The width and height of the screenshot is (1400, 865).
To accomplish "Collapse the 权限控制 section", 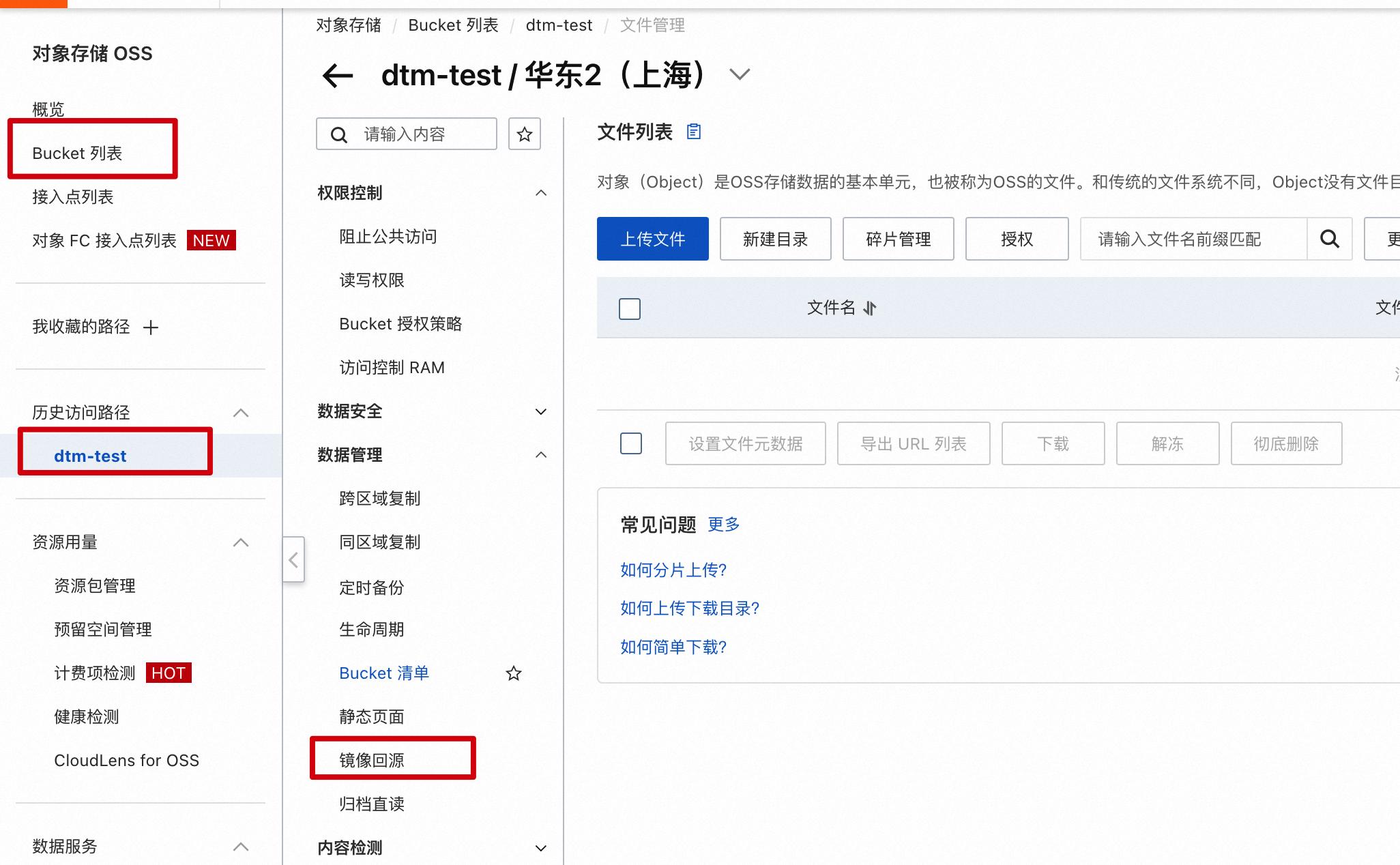I will [540, 193].
